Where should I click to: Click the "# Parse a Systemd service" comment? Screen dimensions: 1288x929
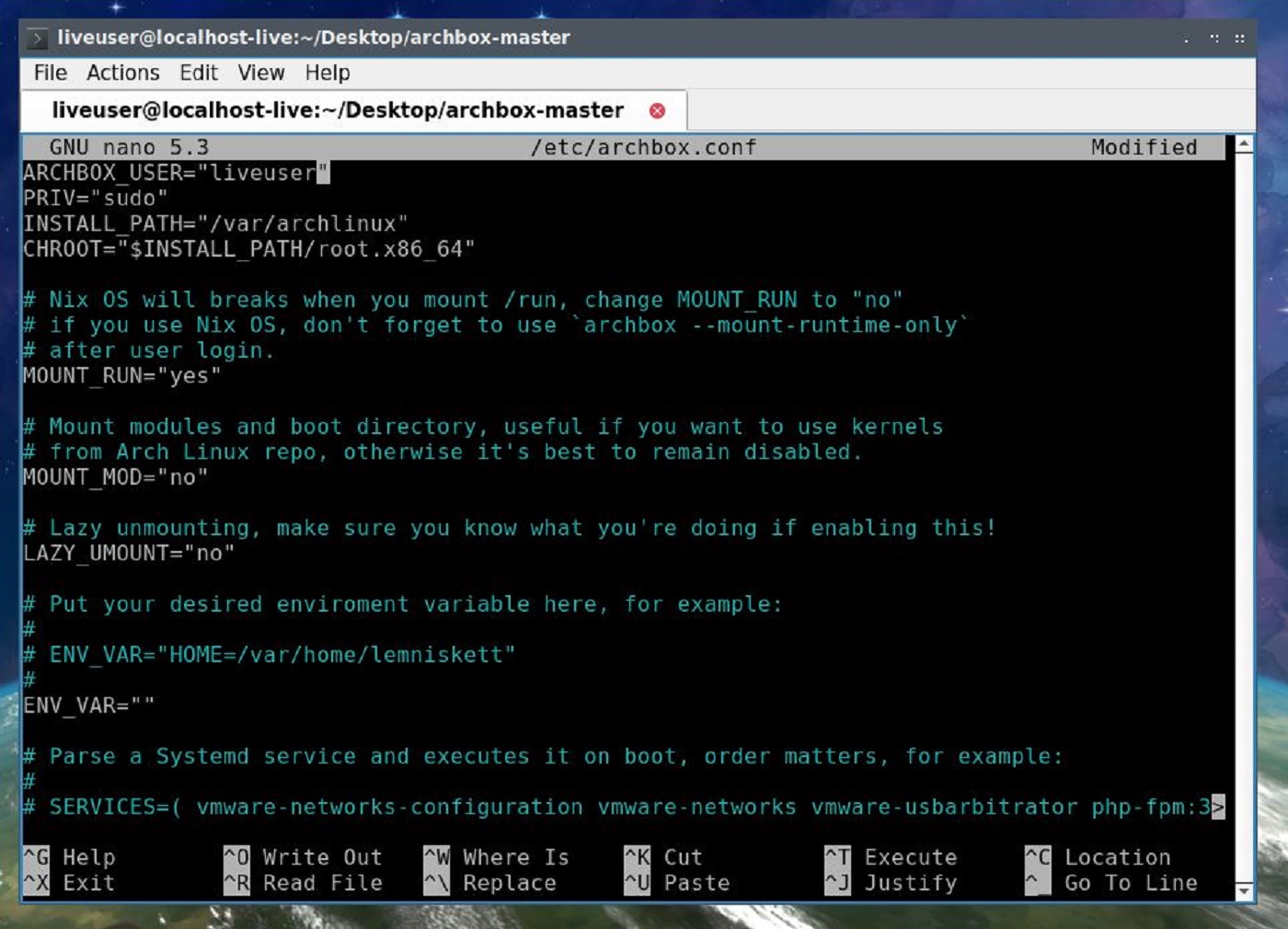(x=543, y=756)
